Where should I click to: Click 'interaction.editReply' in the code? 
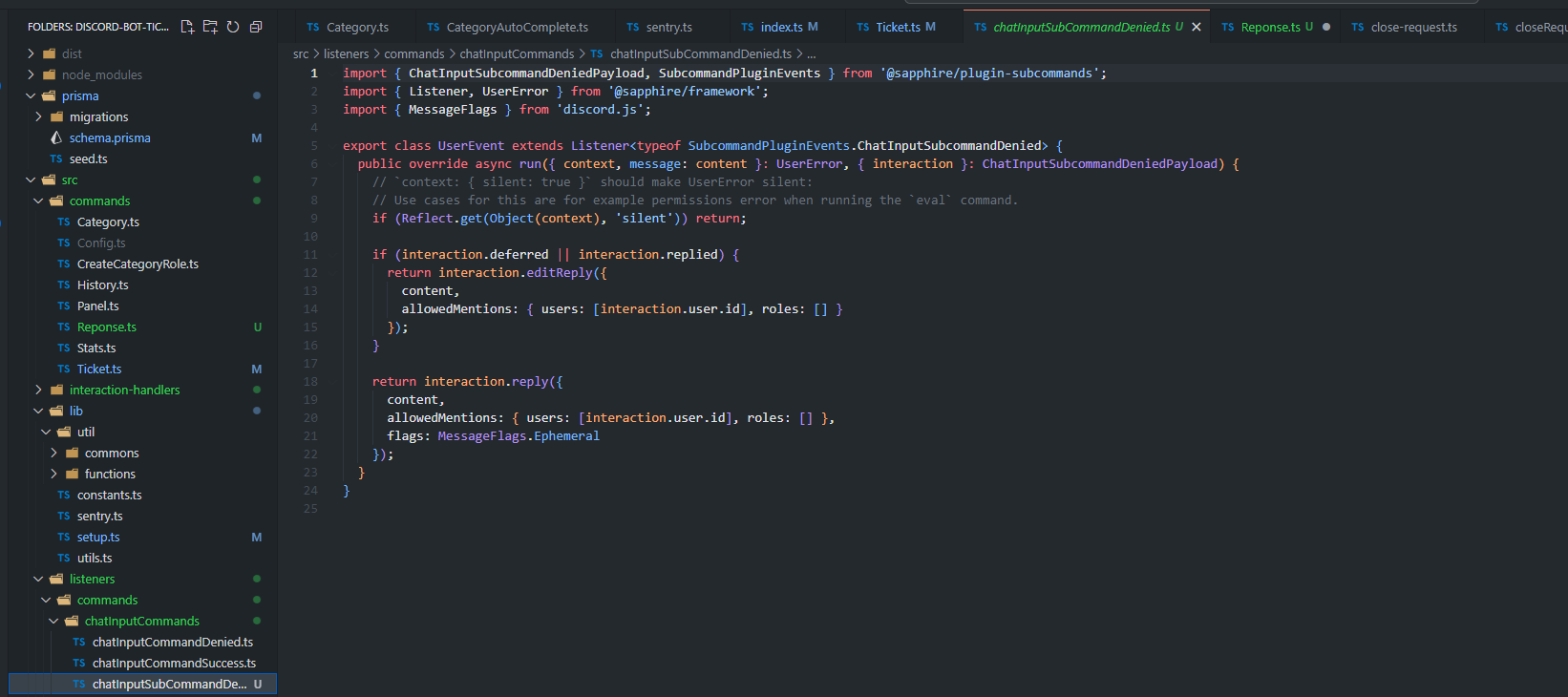[516, 273]
